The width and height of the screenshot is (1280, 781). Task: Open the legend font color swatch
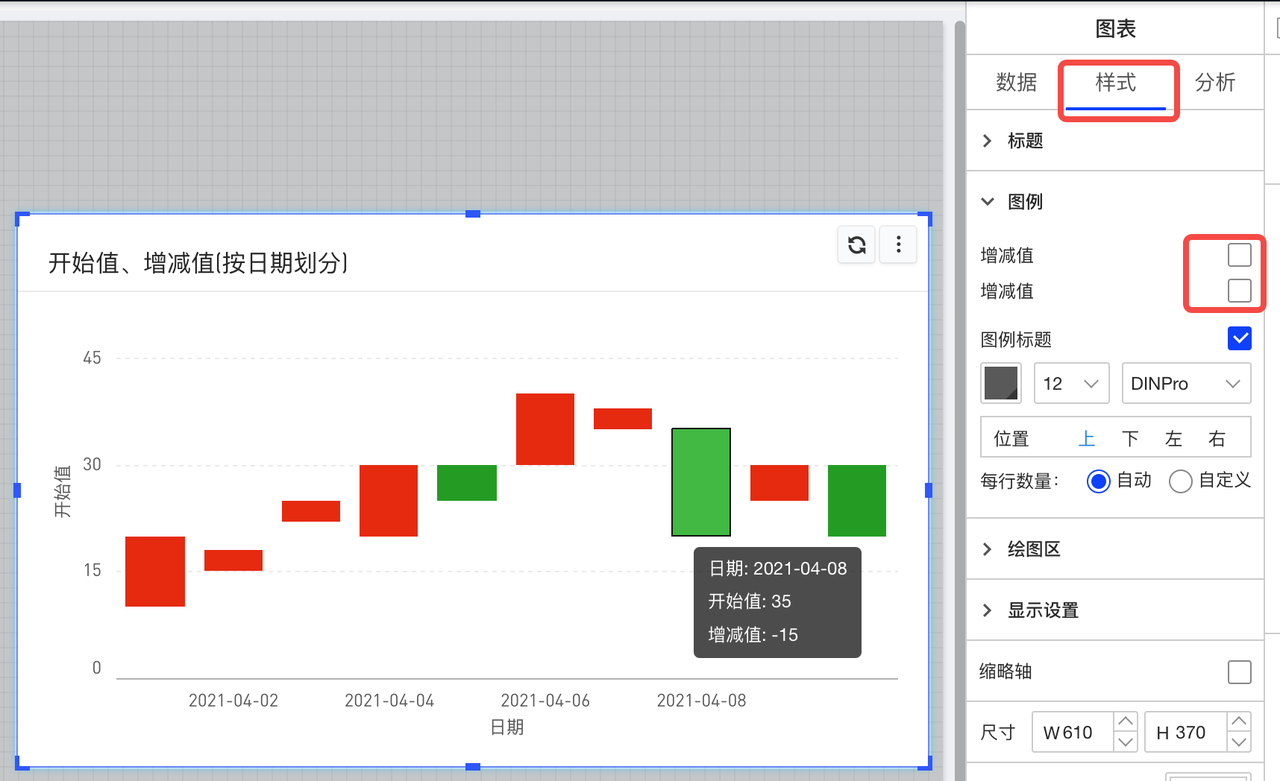tap(1001, 384)
